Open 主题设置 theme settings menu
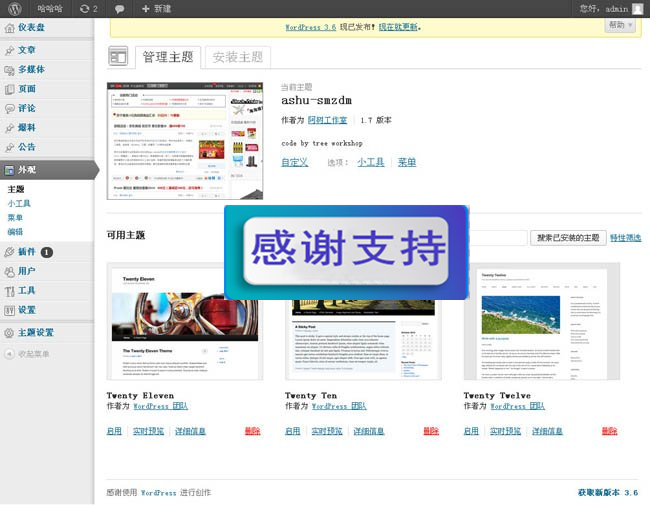The height and width of the screenshot is (505, 650). tap(36, 333)
